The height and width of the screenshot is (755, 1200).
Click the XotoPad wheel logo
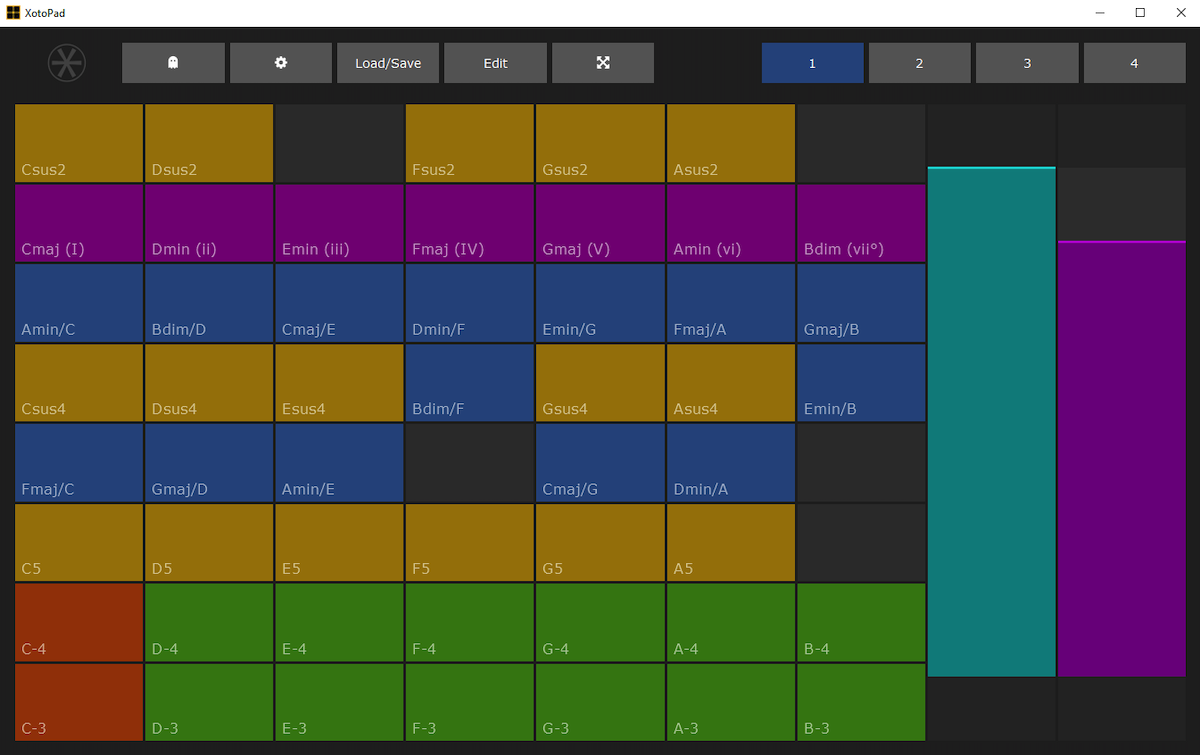coord(66,62)
